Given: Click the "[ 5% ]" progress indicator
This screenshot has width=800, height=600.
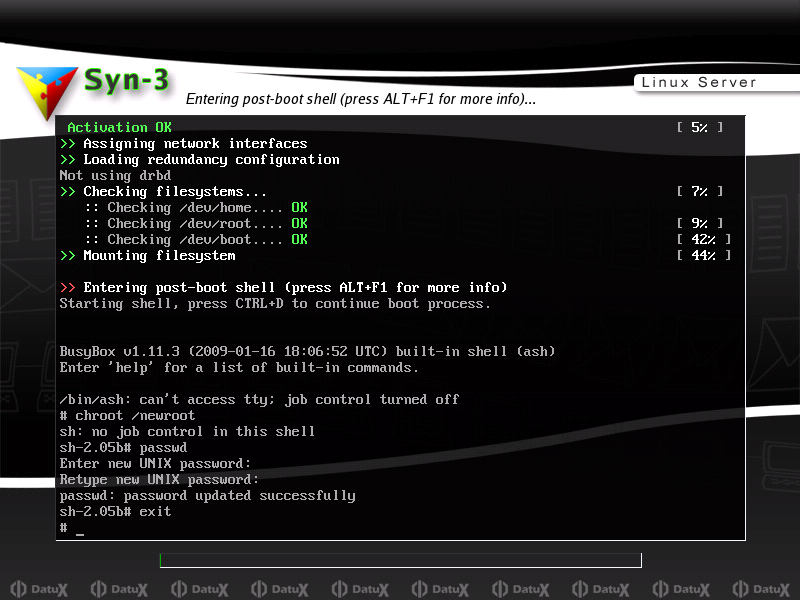Looking at the screenshot, I should pos(699,127).
